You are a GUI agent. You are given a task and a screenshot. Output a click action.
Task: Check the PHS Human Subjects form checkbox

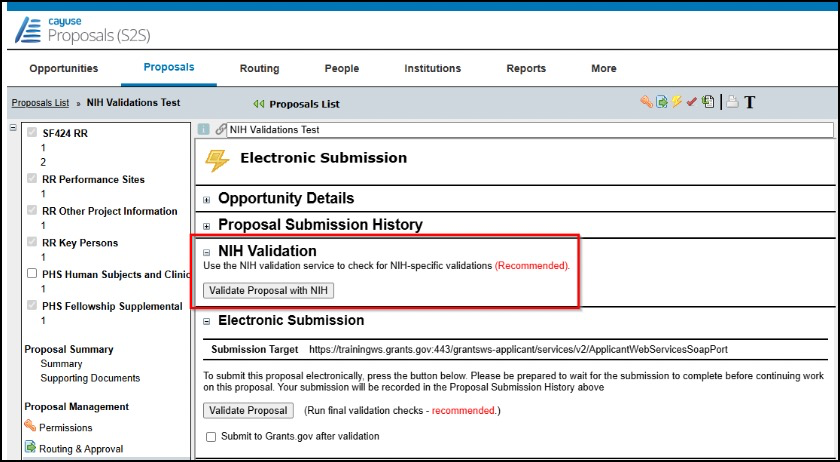click(33, 274)
